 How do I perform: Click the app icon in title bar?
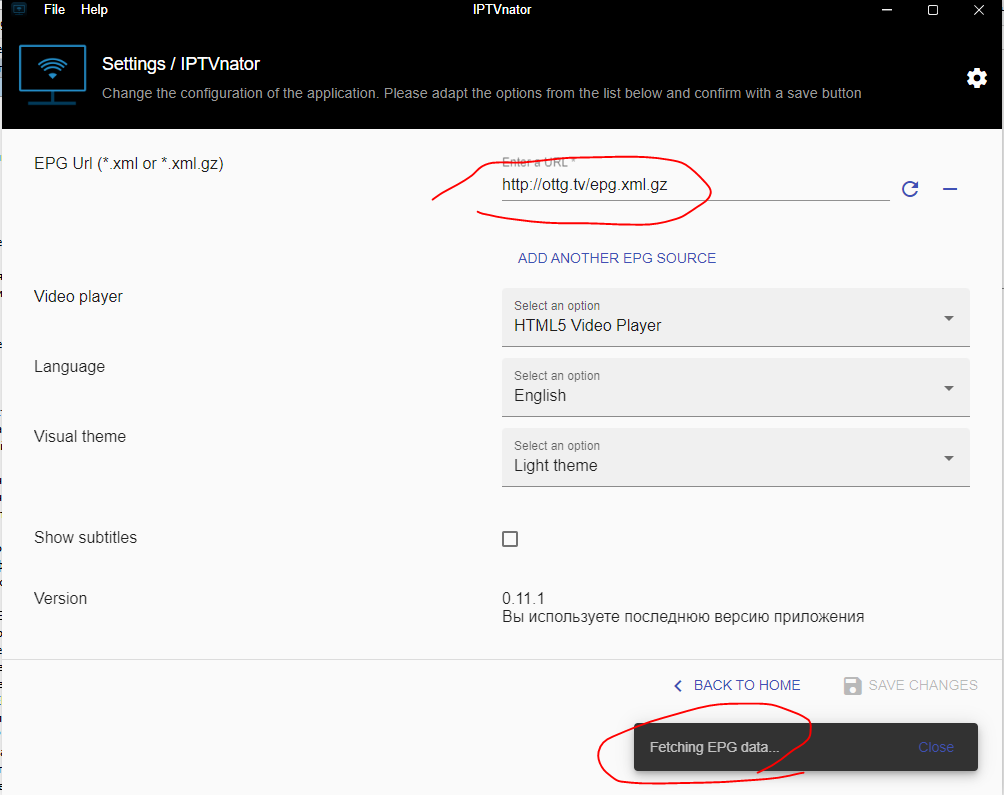[19, 9]
